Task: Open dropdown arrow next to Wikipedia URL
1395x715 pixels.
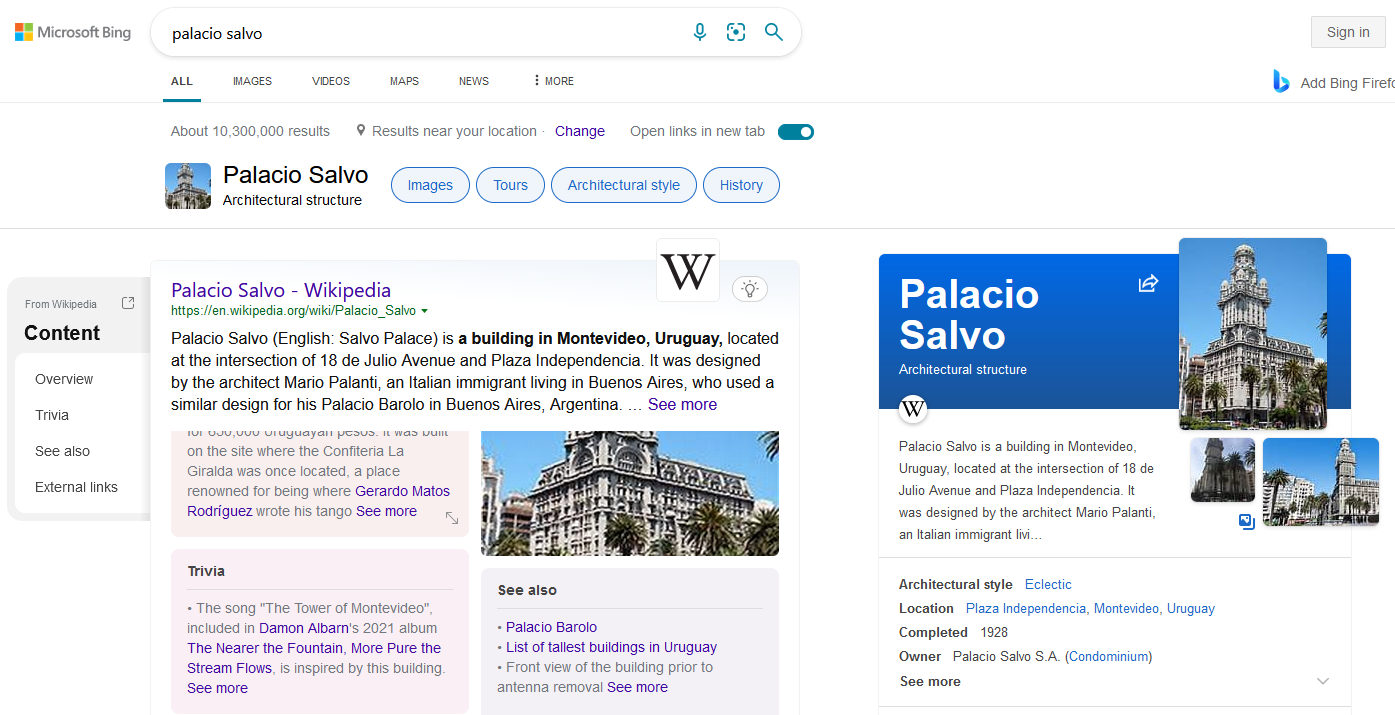Action: click(424, 311)
